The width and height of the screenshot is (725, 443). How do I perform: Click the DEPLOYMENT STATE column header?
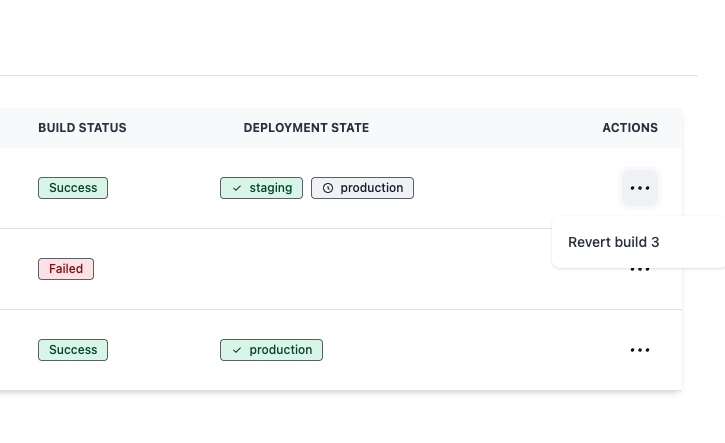pos(306,128)
